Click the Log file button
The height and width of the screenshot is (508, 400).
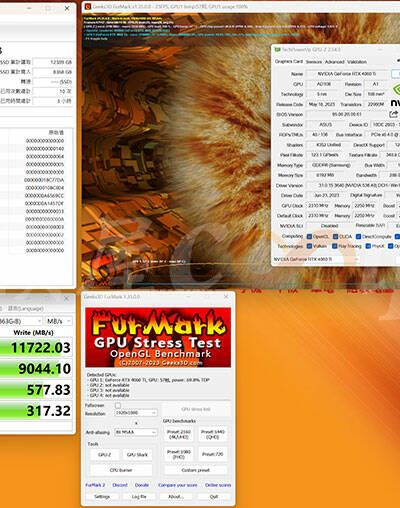click(139, 497)
